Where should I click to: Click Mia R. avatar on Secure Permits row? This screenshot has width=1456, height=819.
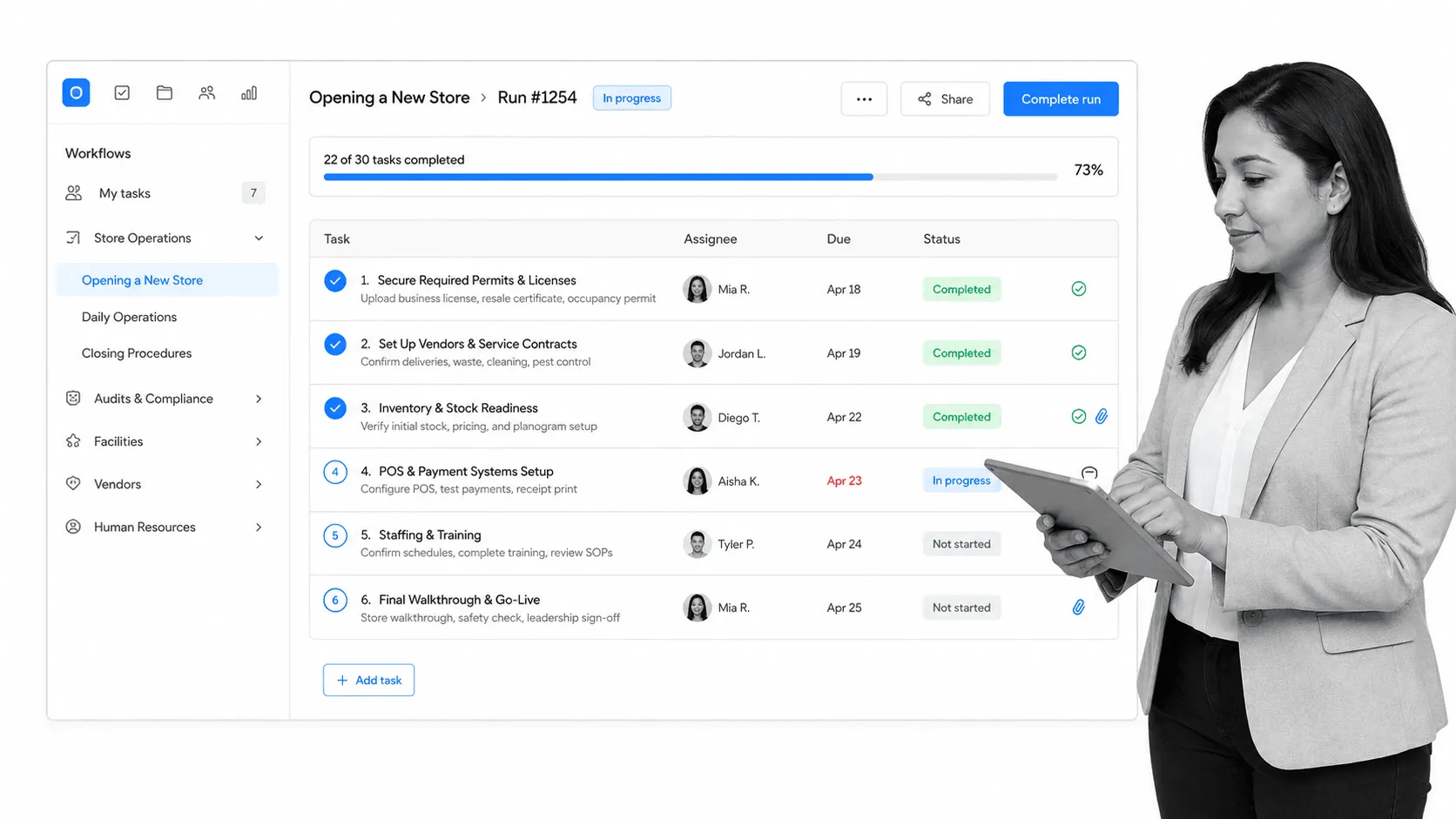click(x=697, y=289)
